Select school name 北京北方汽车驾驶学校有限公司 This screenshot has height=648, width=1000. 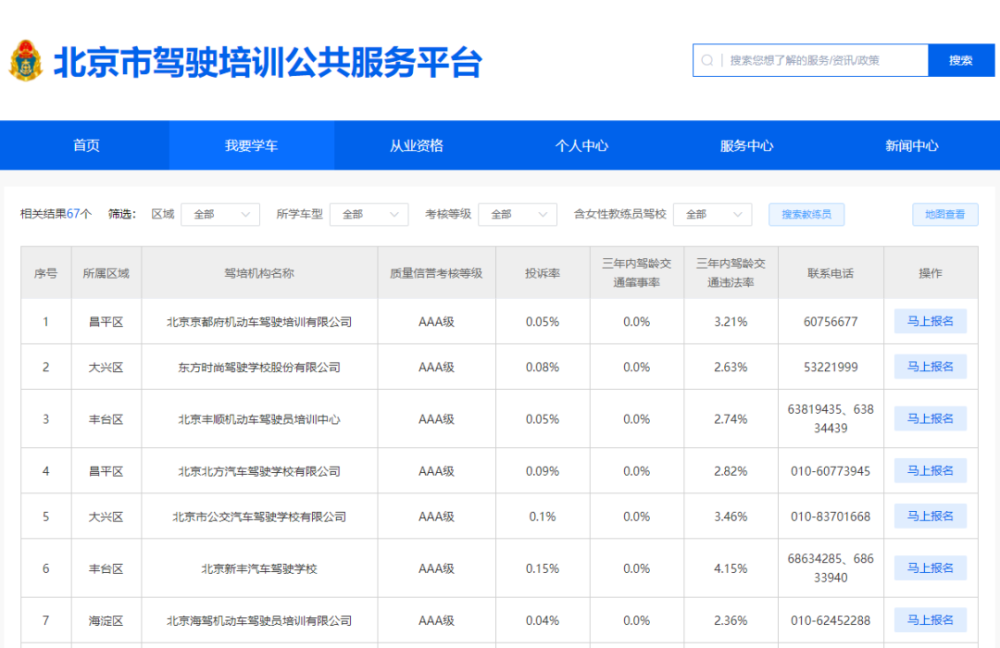point(259,471)
